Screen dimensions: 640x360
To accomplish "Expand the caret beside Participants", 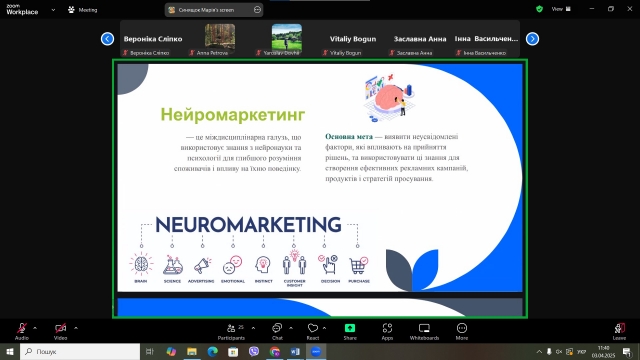I will point(253,328).
